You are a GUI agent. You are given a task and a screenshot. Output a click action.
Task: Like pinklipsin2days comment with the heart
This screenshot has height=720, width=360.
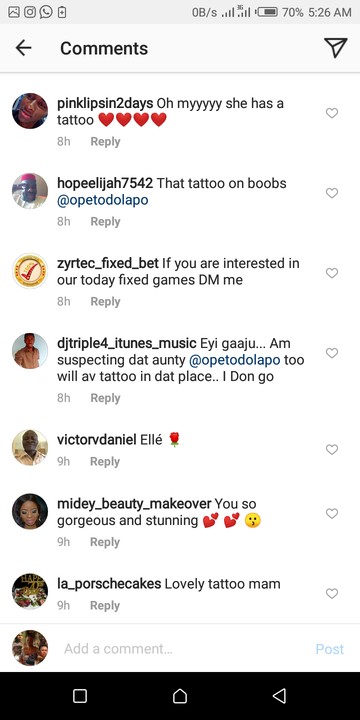(x=332, y=113)
